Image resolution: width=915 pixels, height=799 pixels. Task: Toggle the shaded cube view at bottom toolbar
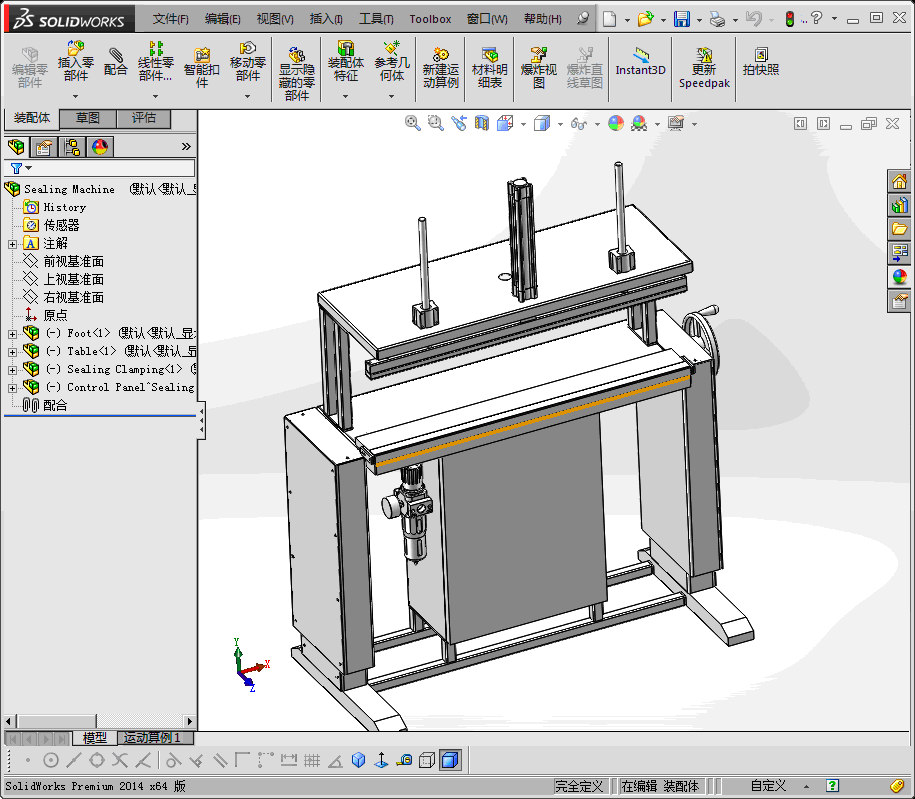tap(450, 761)
